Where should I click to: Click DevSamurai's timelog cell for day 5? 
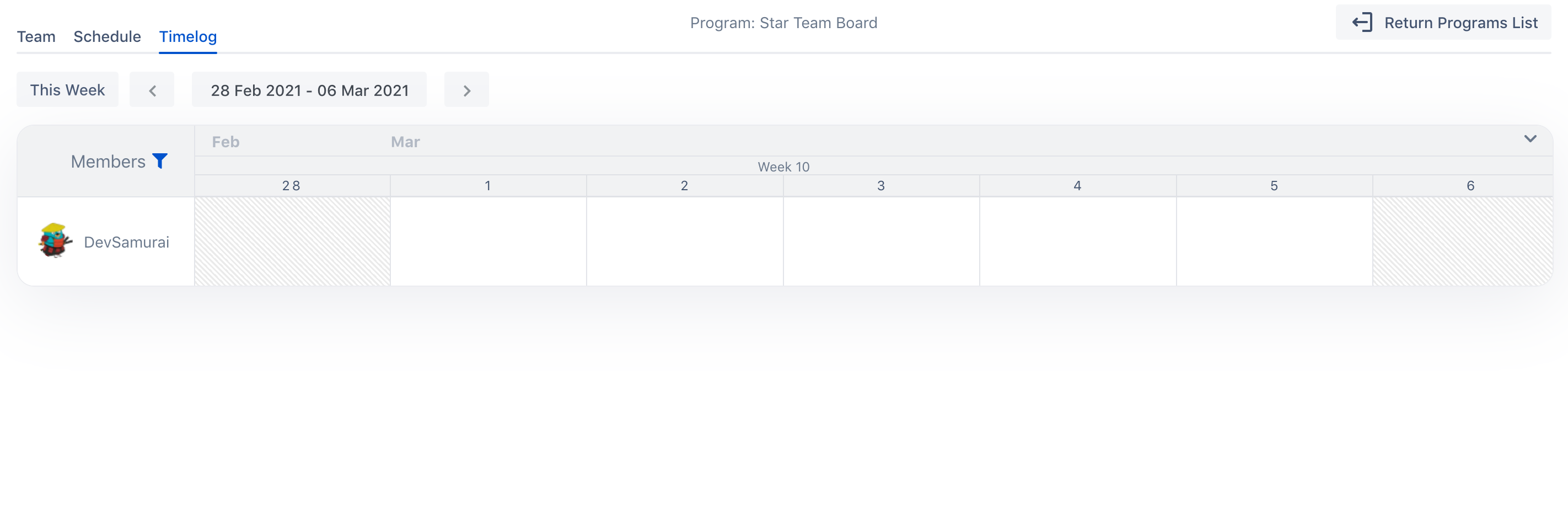(1275, 241)
